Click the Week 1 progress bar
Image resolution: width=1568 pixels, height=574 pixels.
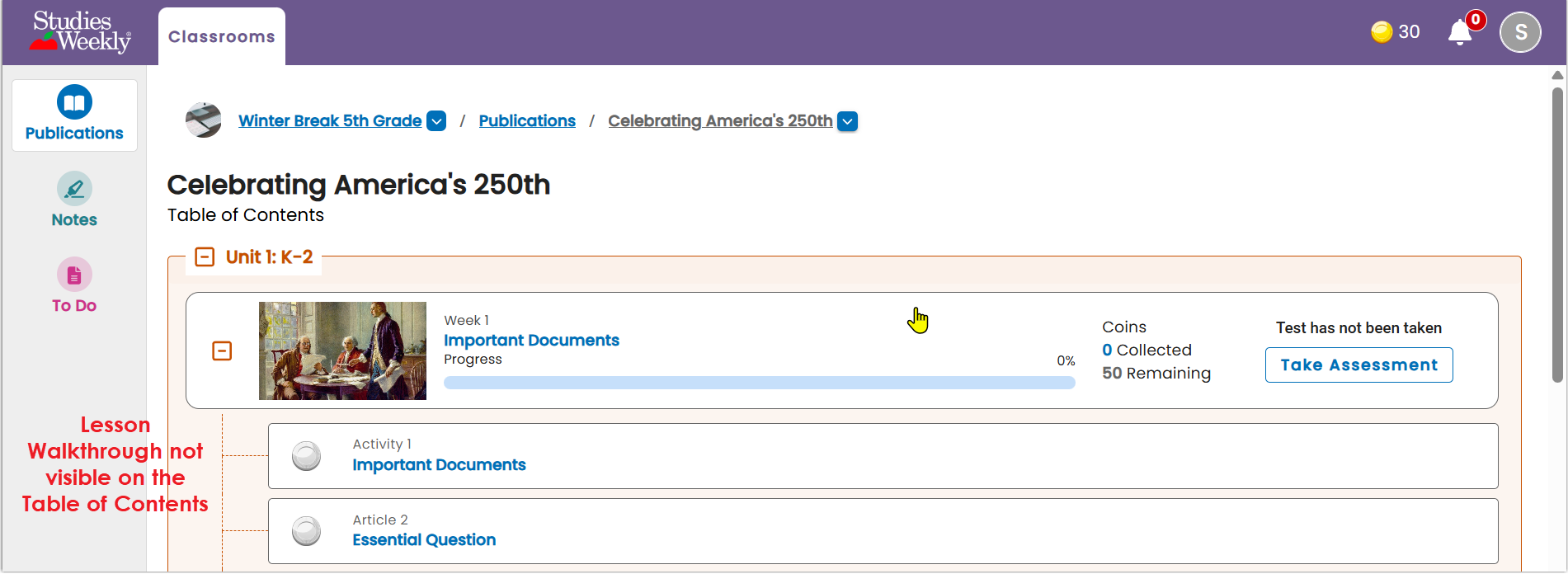(760, 383)
